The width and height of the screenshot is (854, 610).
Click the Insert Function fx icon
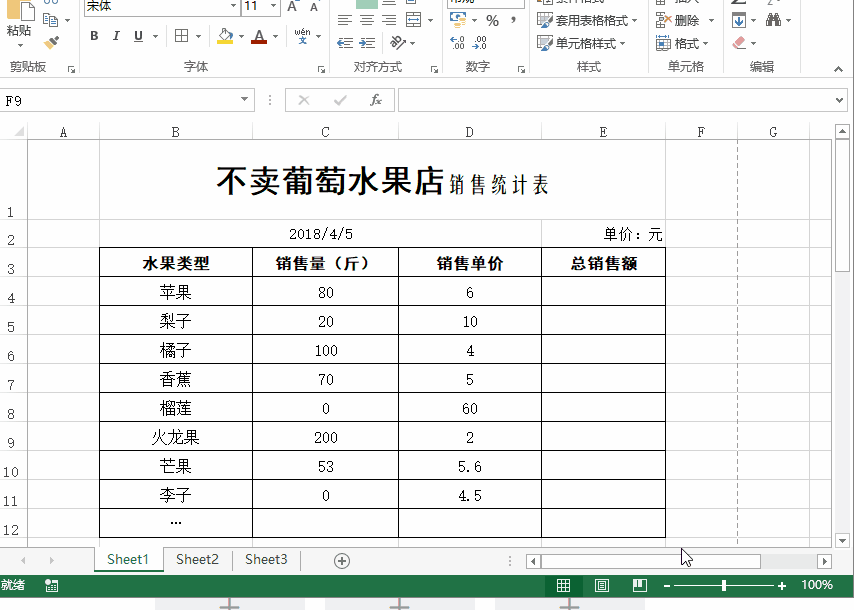click(376, 100)
